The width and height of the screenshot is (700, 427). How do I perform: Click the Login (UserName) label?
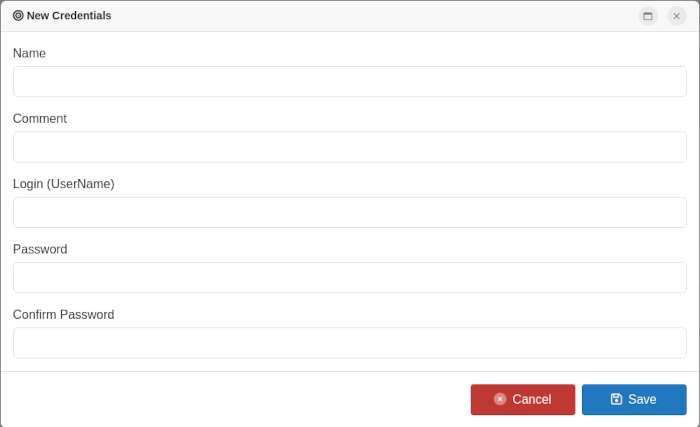coord(63,184)
